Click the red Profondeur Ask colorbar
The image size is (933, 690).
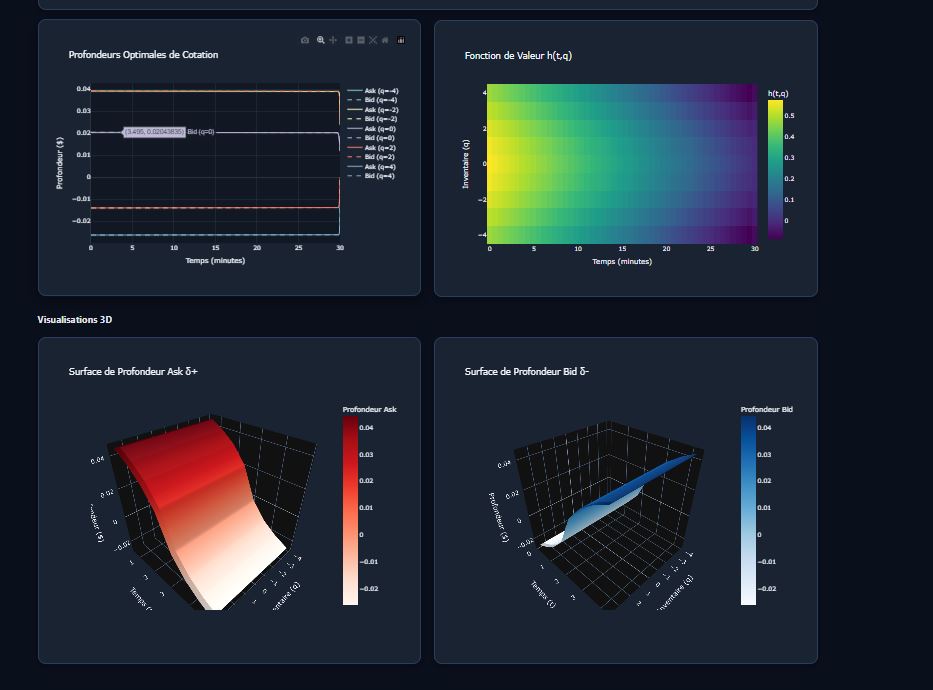(350, 510)
